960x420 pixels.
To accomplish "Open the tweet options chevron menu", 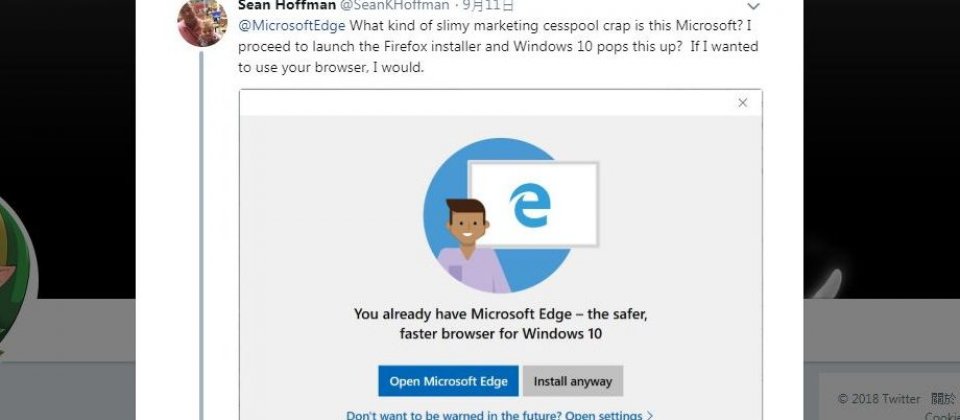I will (754, 7).
